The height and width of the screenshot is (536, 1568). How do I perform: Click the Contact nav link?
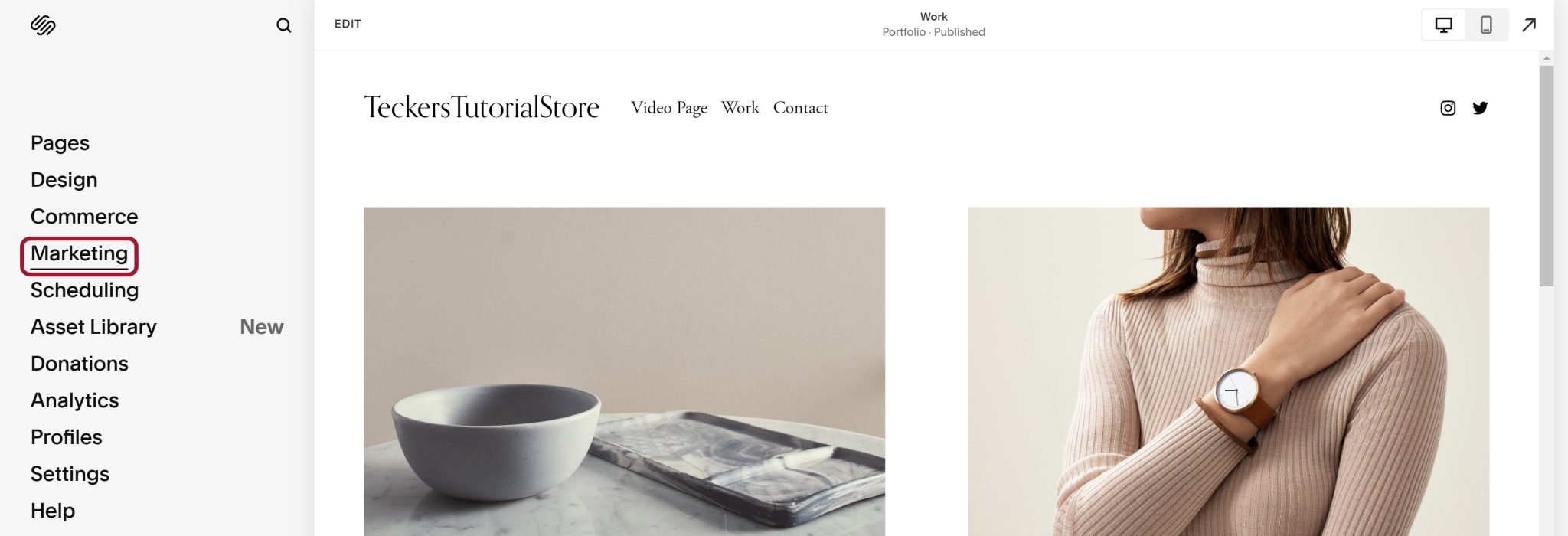tap(800, 108)
